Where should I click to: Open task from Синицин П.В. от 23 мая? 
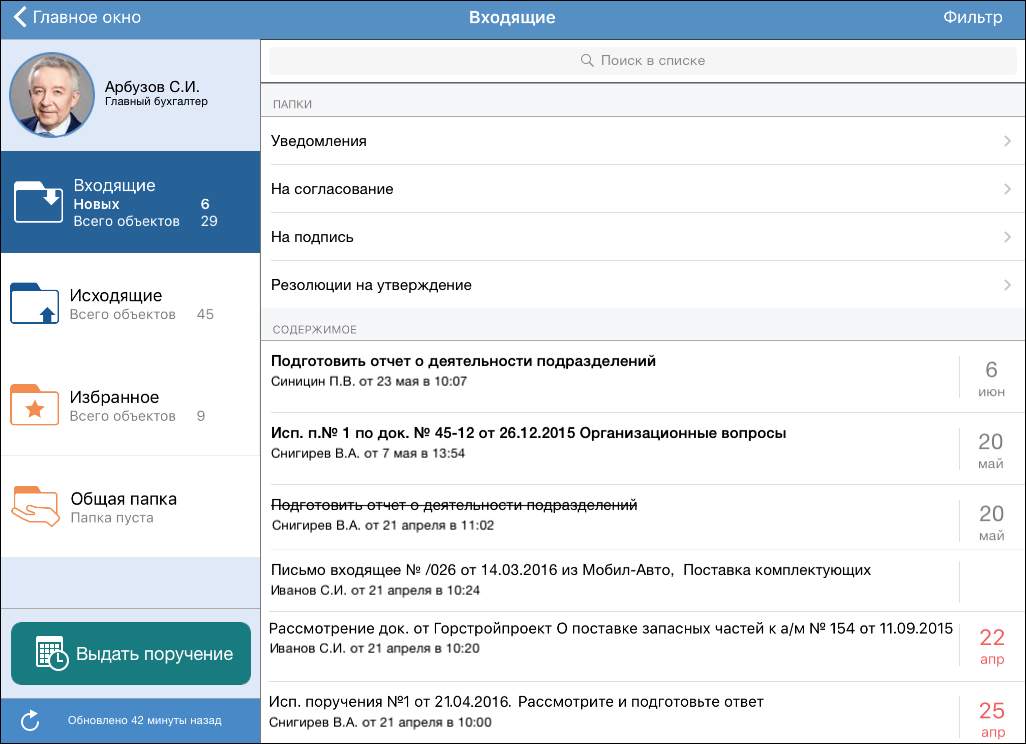643,376
